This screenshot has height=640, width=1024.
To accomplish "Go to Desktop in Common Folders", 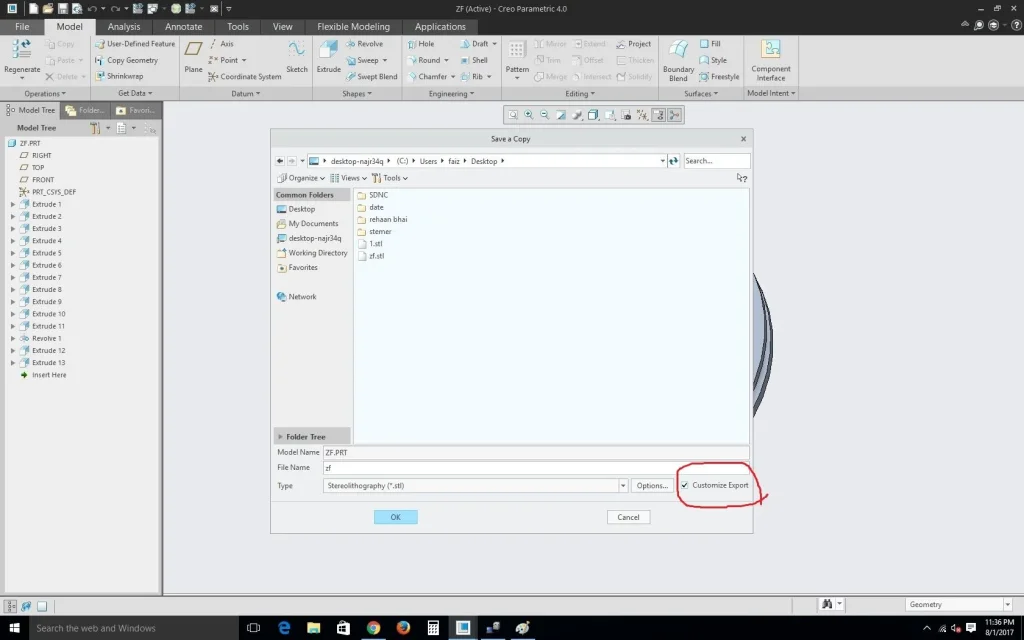I will [x=296, y=209].
